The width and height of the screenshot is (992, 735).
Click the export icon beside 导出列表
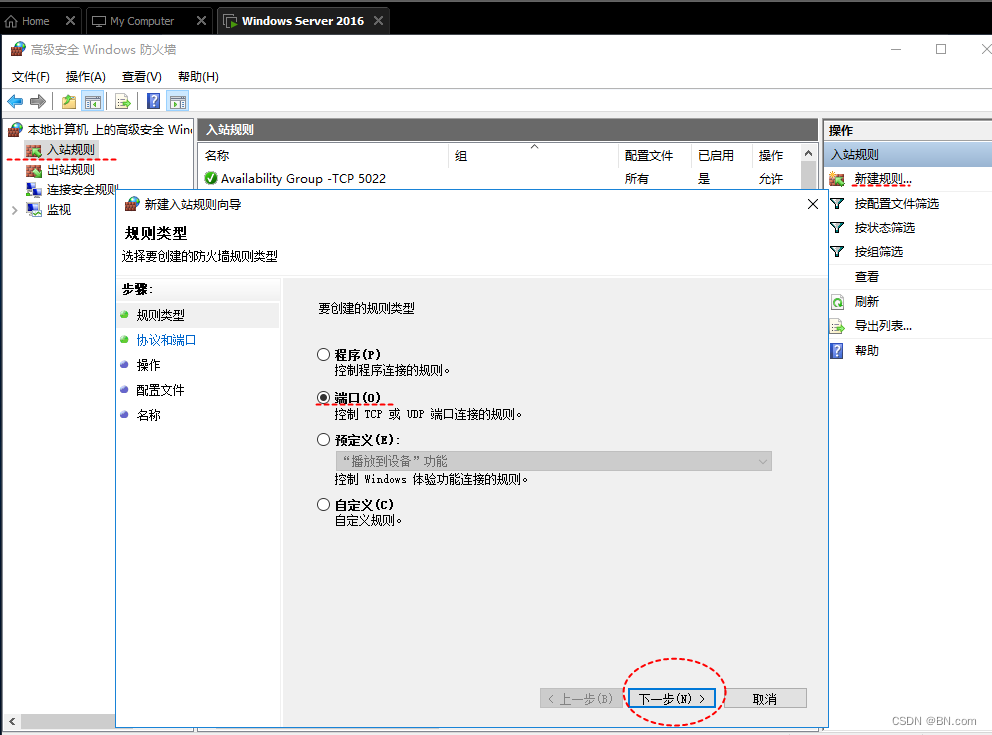click(x=837, y=326)
